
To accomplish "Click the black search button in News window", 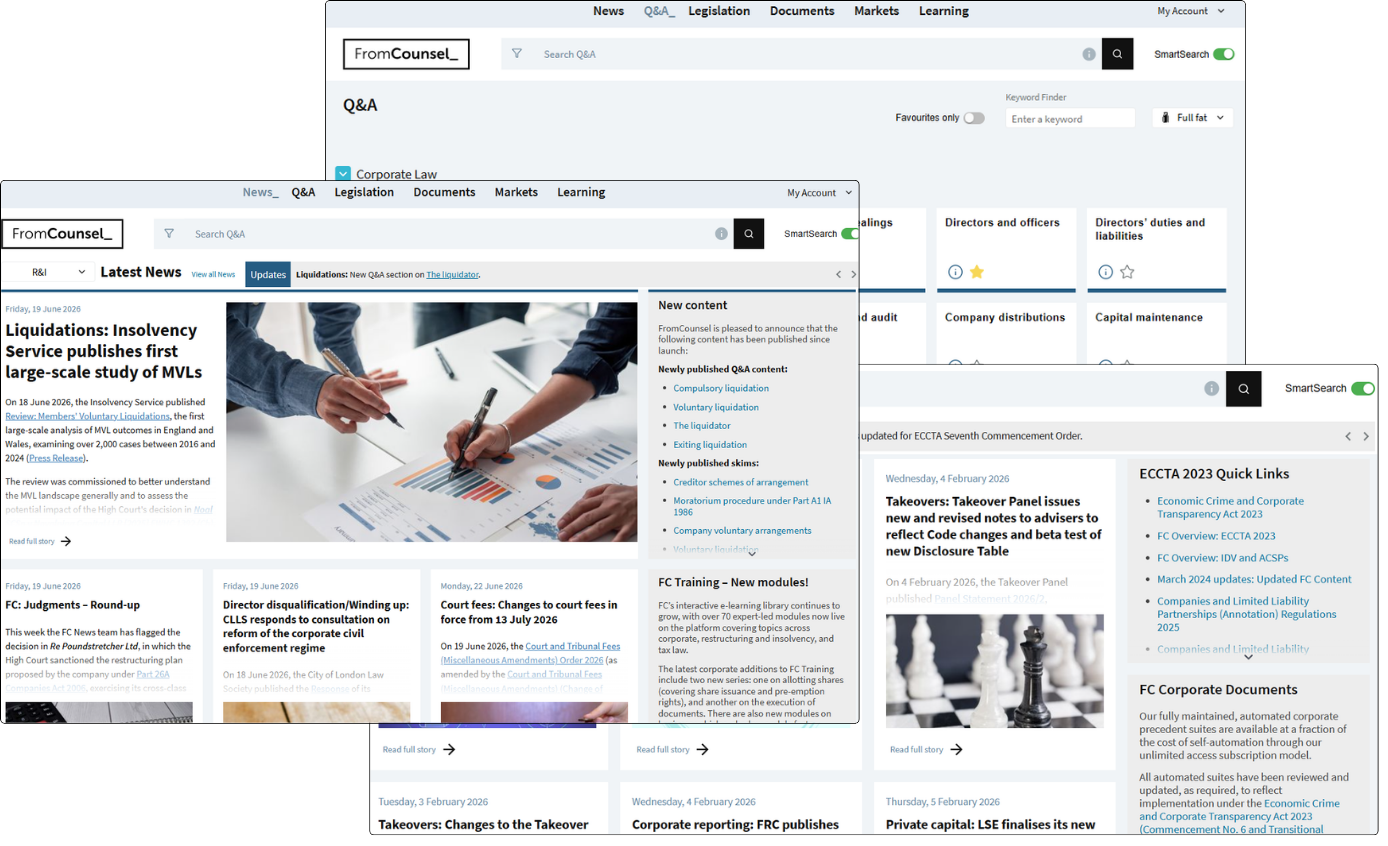I will click(749, 234).
